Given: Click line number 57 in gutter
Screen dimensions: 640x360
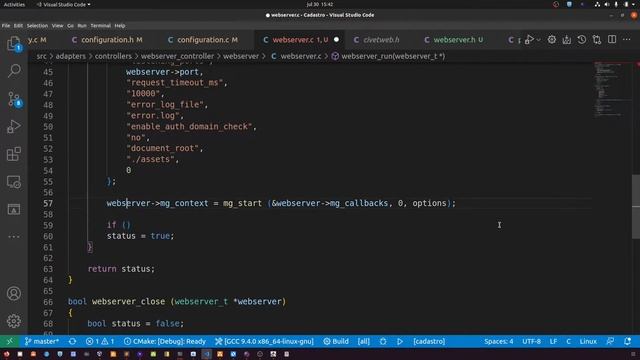Looking at the screenshot, I should click(48, 203).
